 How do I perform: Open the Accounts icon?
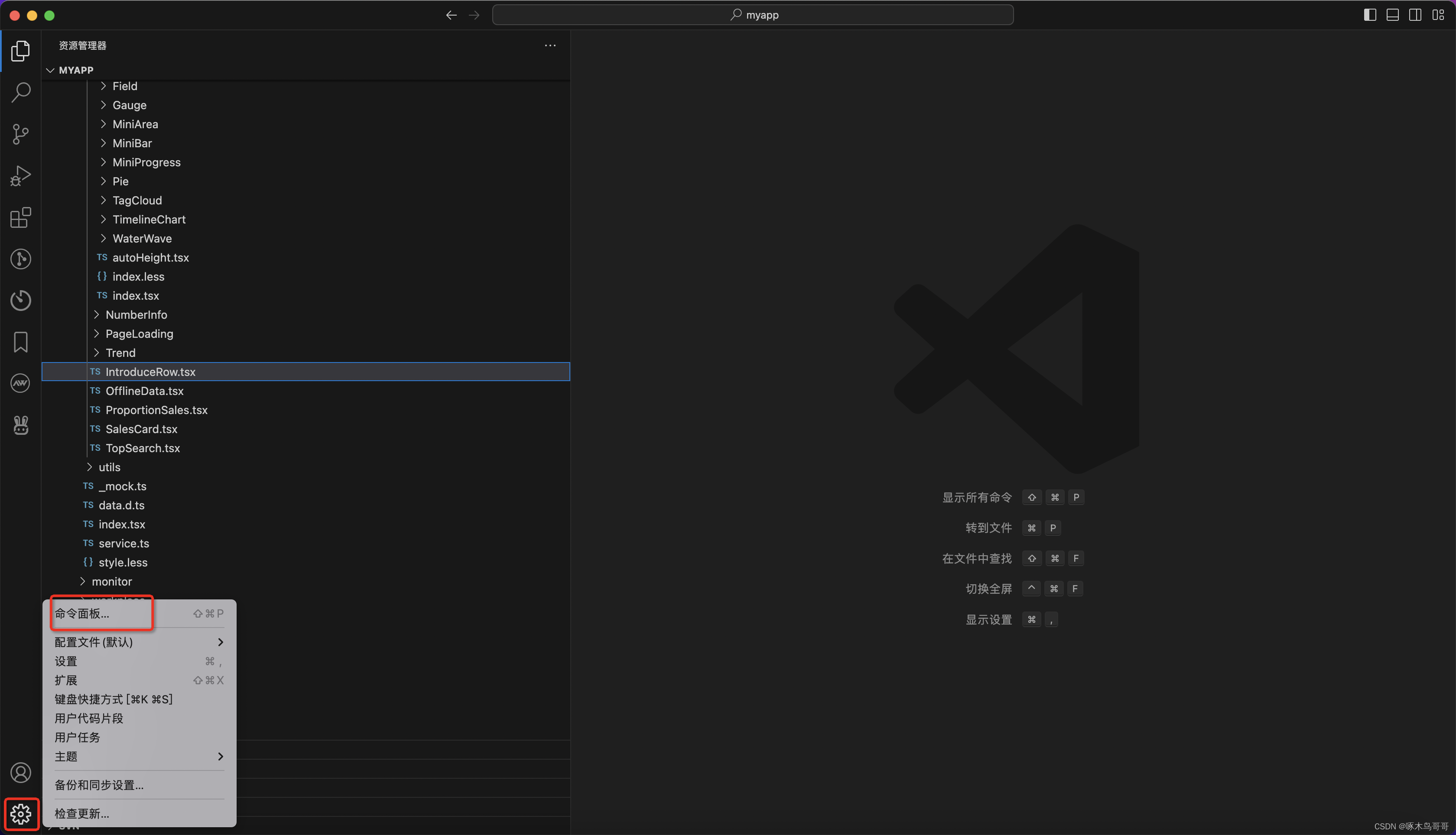[21, 773]
